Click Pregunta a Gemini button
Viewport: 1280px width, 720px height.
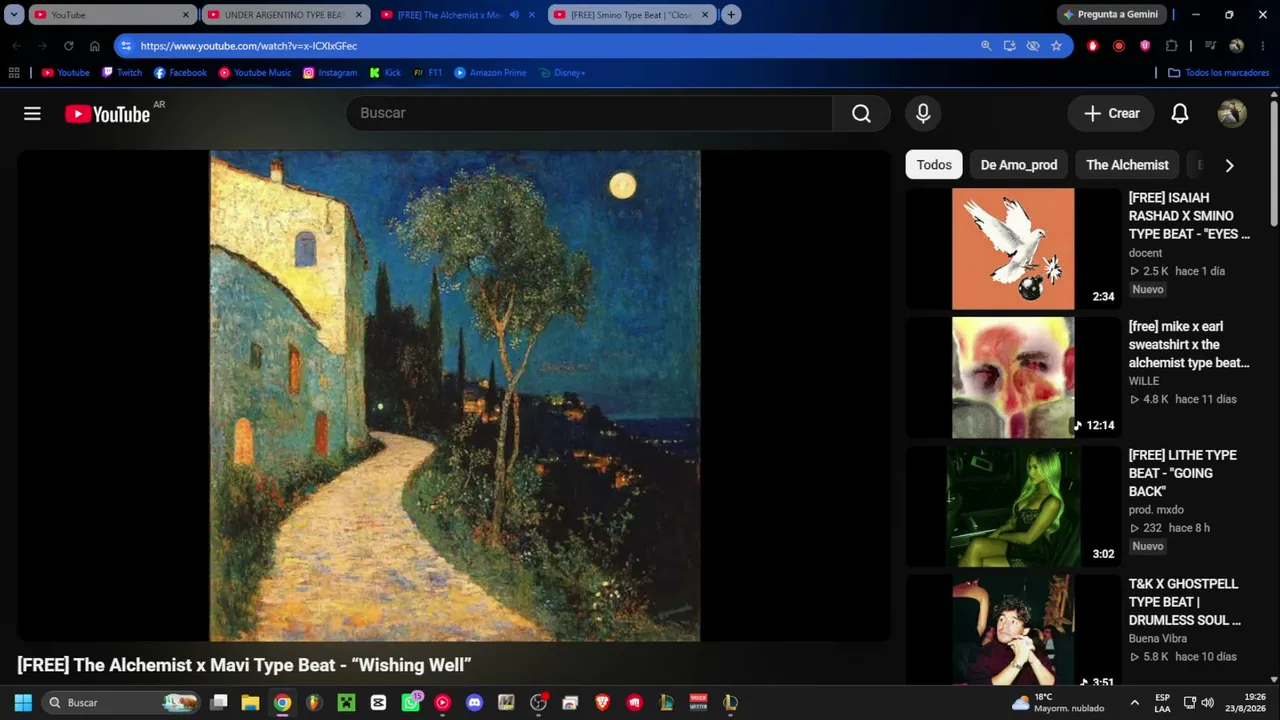tap(1111, 15)
